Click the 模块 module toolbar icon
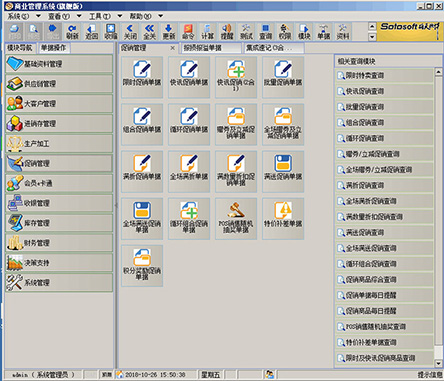The height and width of the screenshot is (381, 444). (x=304, y=32)
